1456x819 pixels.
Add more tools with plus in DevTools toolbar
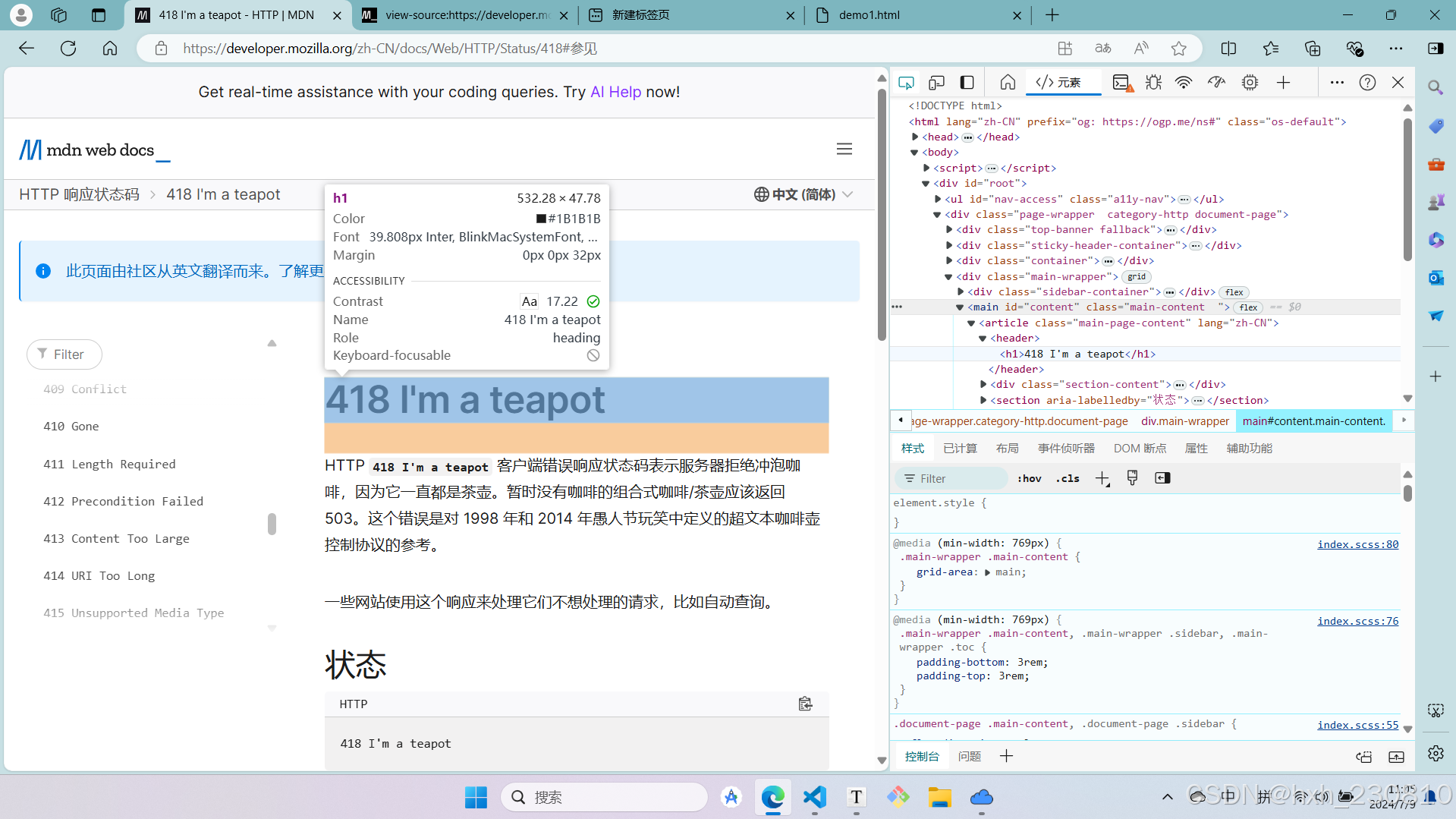pyautogui.click(x=1283, y=83)
